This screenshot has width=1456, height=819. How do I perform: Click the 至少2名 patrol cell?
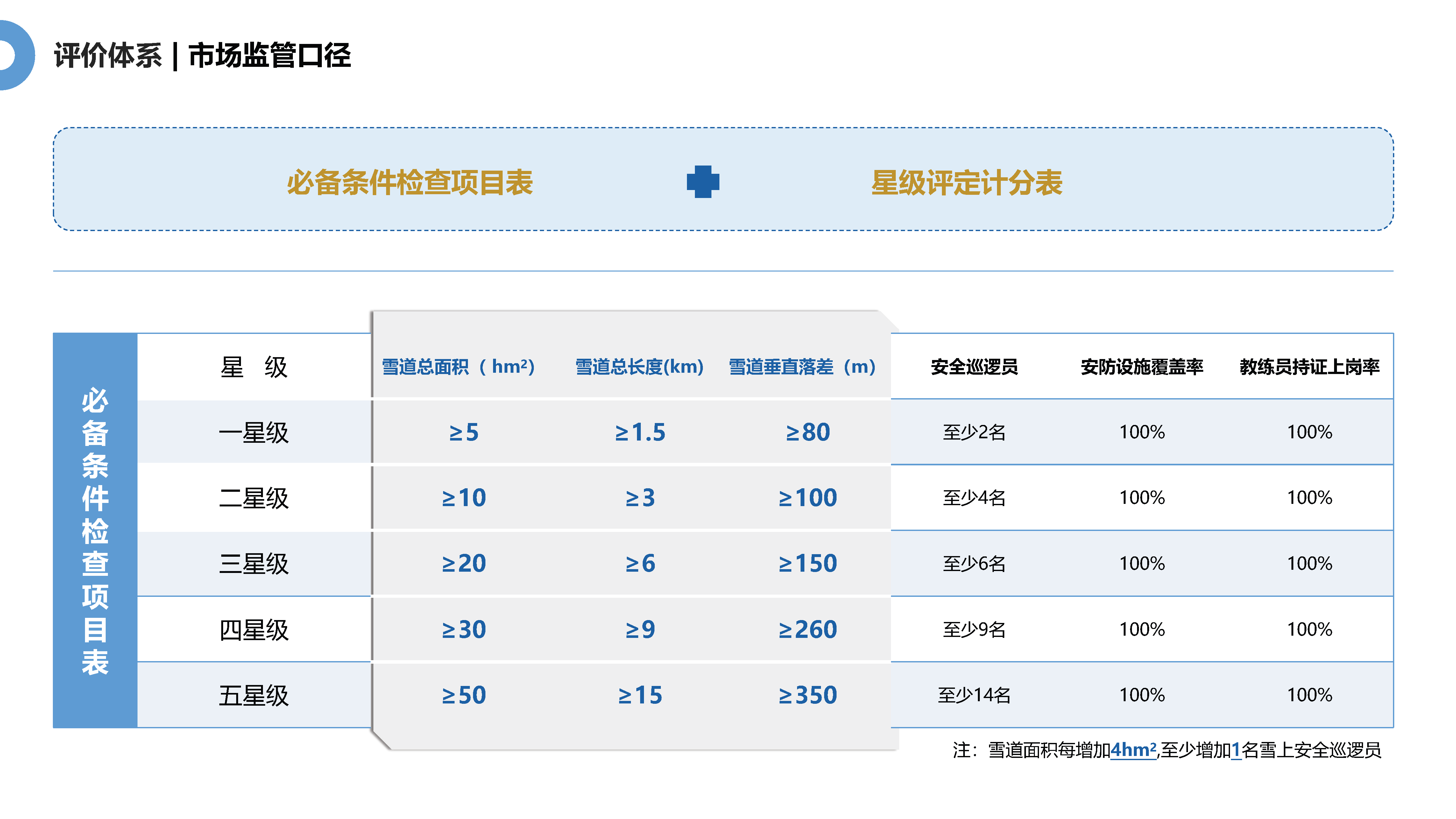(x=974, y=432)
